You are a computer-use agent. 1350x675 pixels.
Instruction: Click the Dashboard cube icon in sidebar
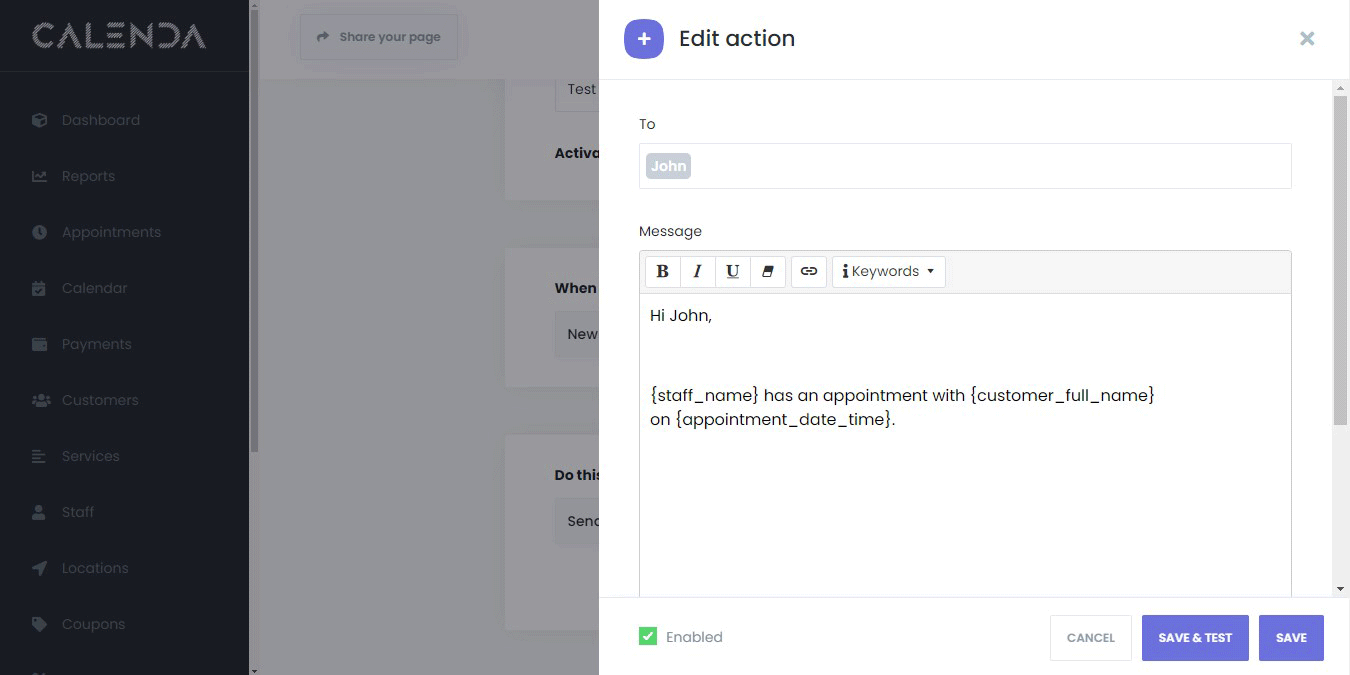(x=40, y=120)
